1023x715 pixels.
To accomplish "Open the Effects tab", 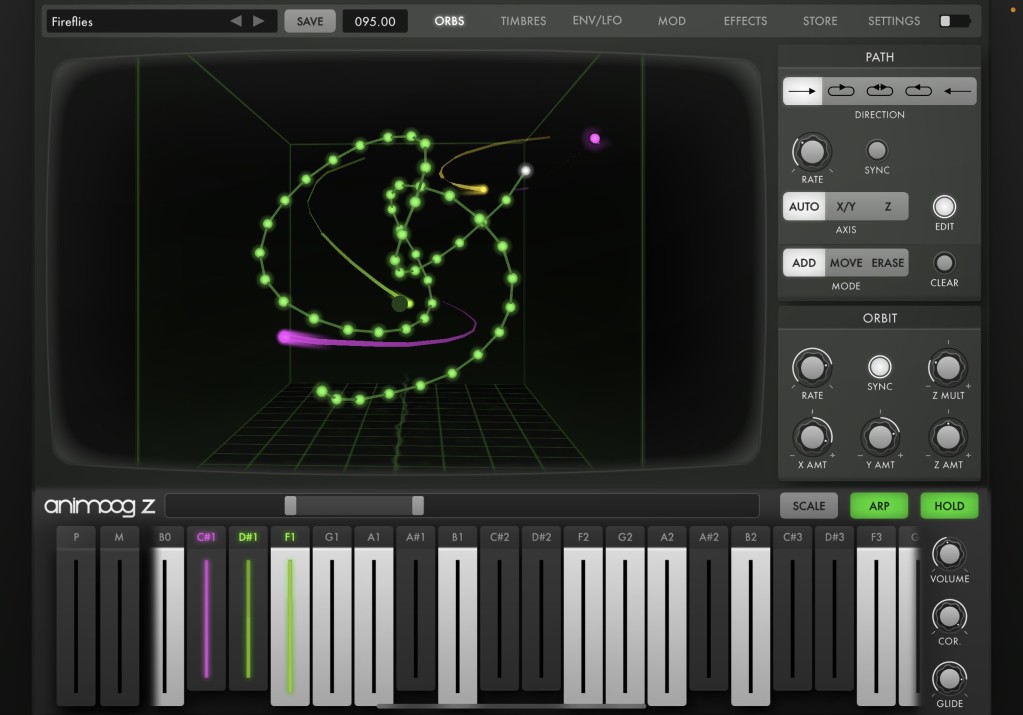I will [x=745, y=21].
